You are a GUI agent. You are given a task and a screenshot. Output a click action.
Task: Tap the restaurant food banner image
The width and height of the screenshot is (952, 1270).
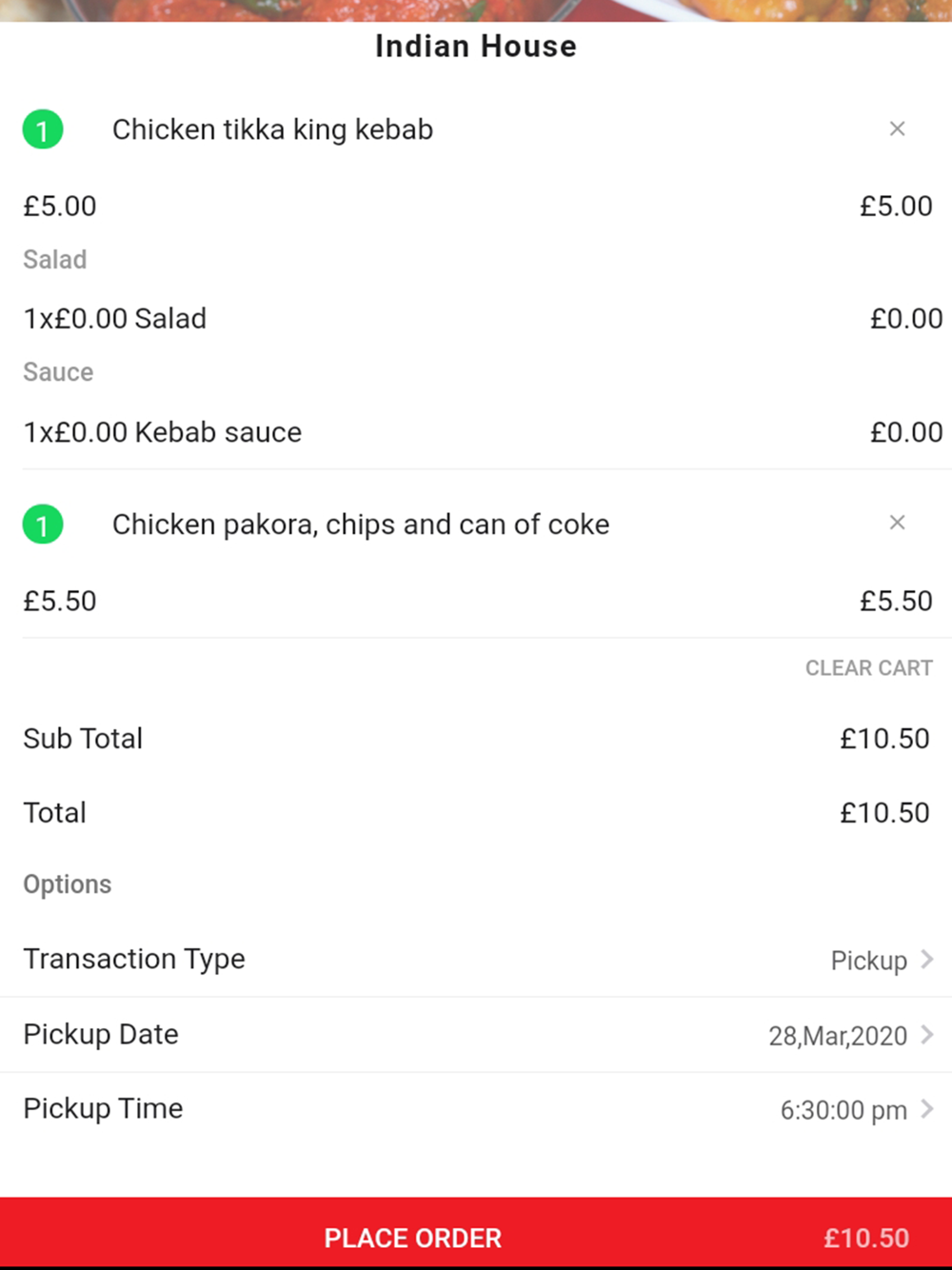tap(476, 10)
